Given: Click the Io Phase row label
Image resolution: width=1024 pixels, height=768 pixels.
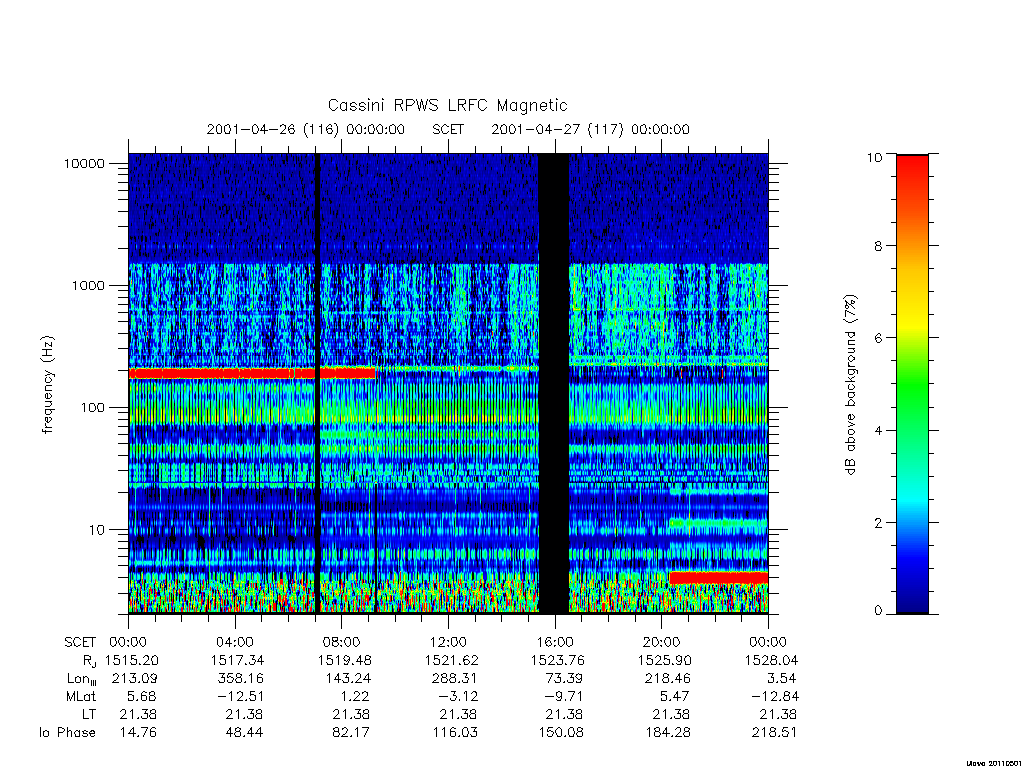Looking at the screenshot, I should 67,733.
